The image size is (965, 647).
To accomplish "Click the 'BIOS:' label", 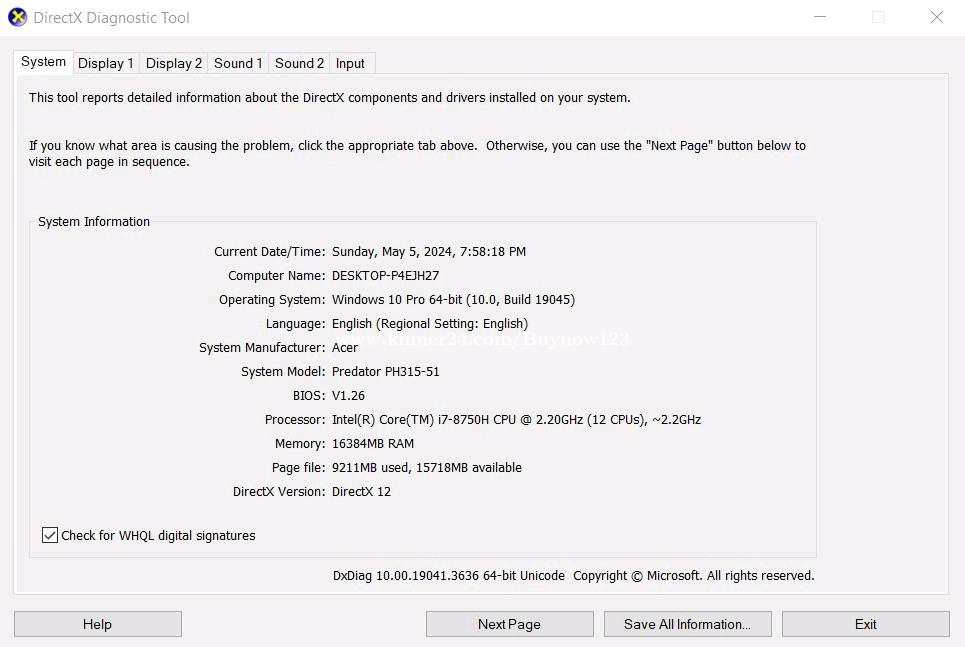I will tap(309, 396).
